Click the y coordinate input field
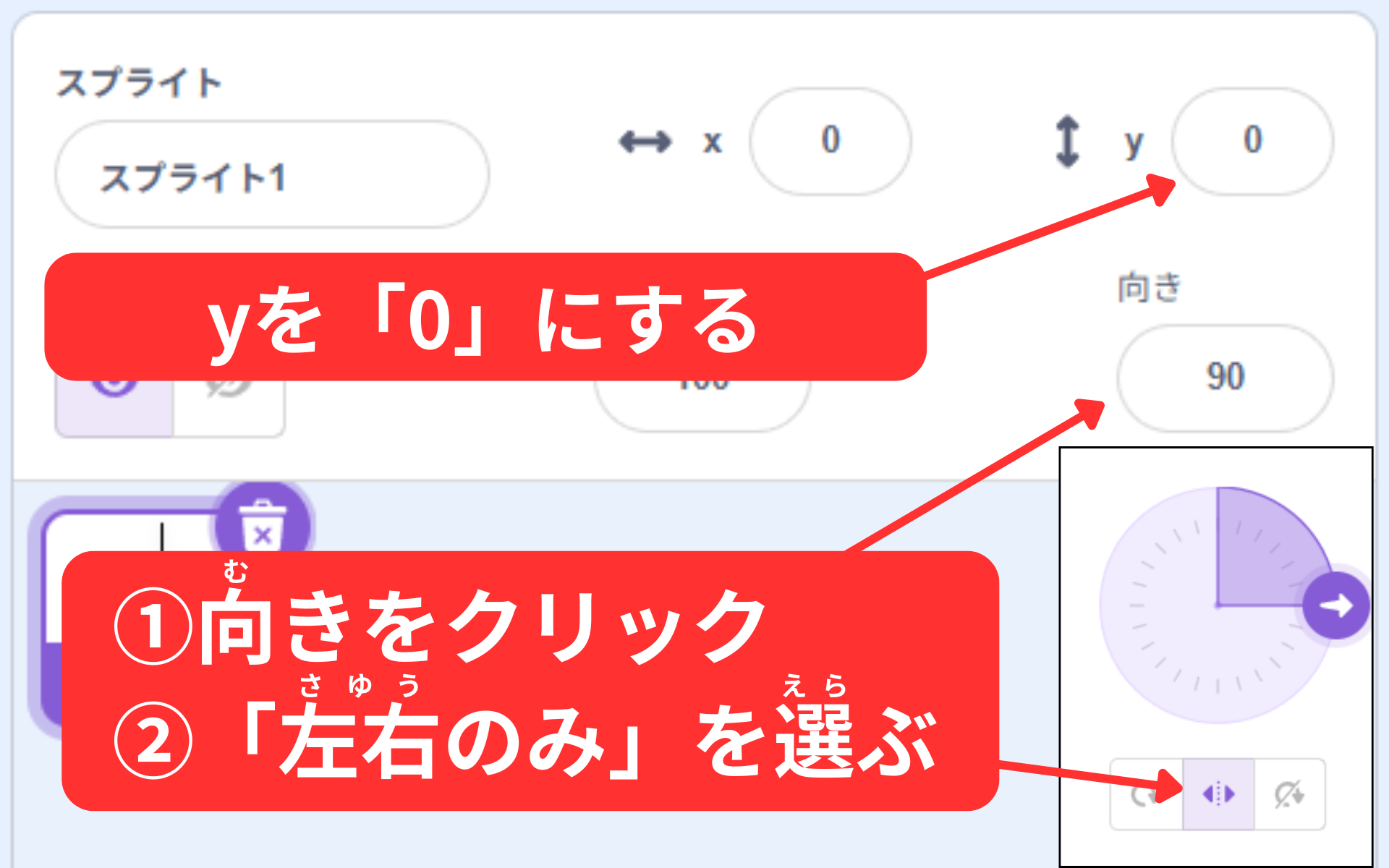The height and width of the screenshot is (868, 1389). [x=1252, y=142]
